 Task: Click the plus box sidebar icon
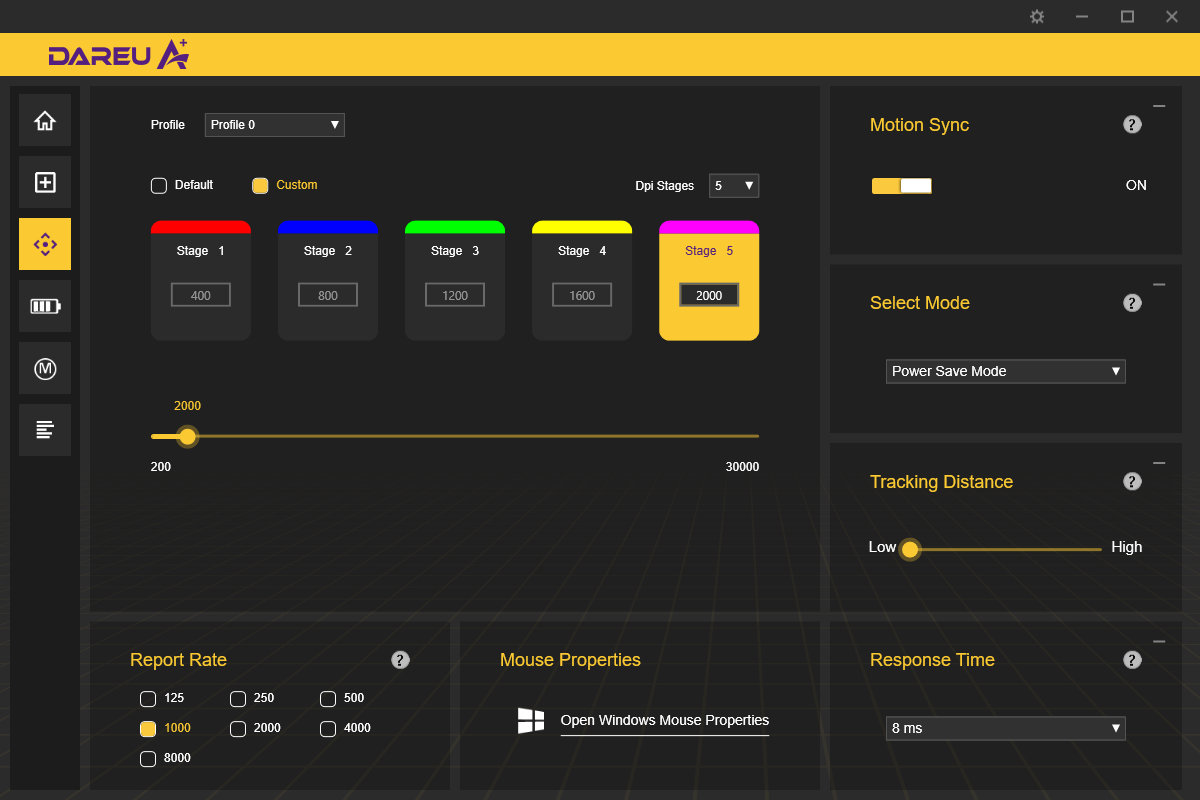45,183
